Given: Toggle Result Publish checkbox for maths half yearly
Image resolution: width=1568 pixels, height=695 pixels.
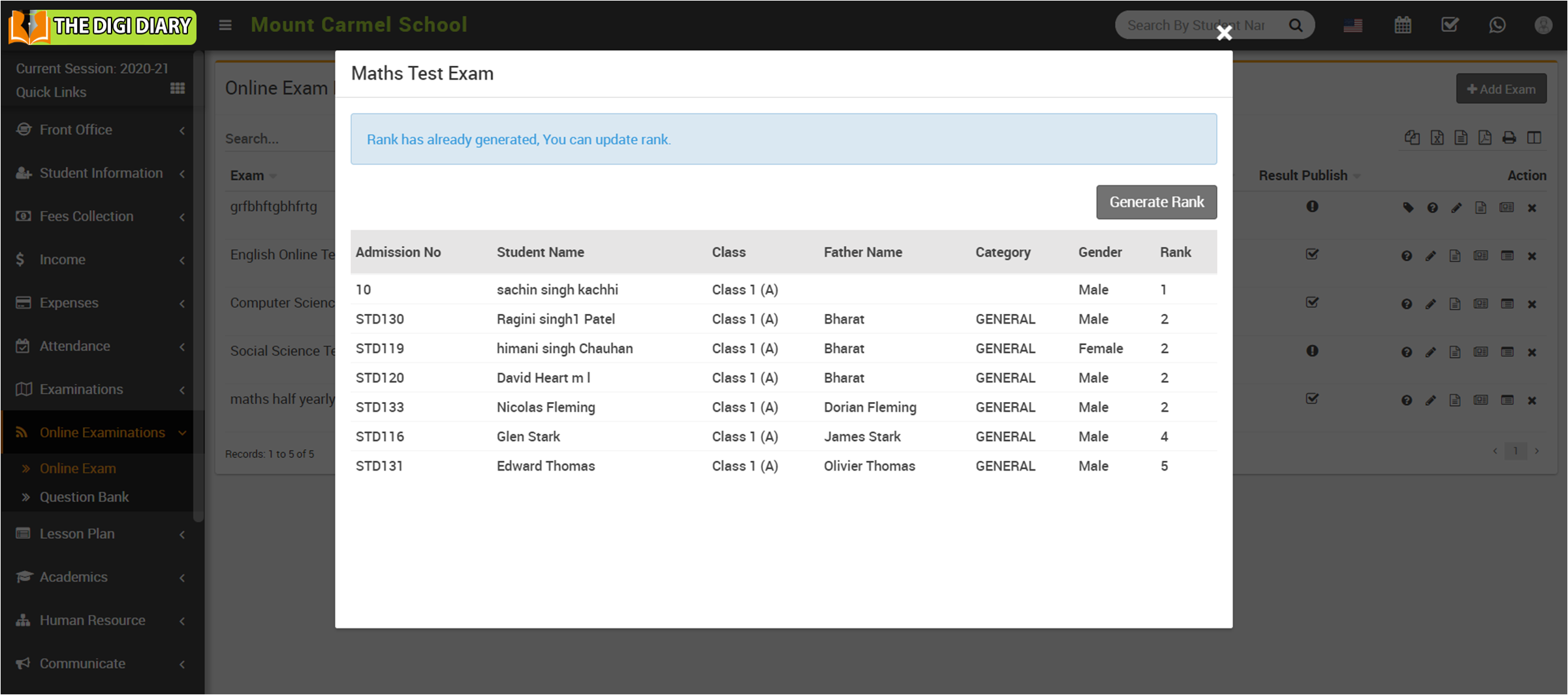Looking at the screenshot, I should point(1311,399).
